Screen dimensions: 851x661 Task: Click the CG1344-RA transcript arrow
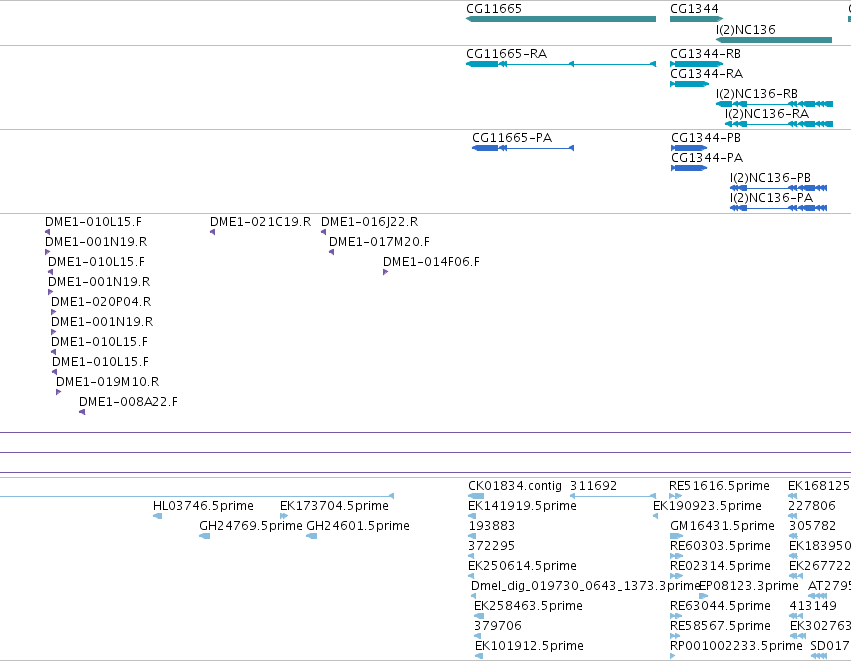click(689, 84)
